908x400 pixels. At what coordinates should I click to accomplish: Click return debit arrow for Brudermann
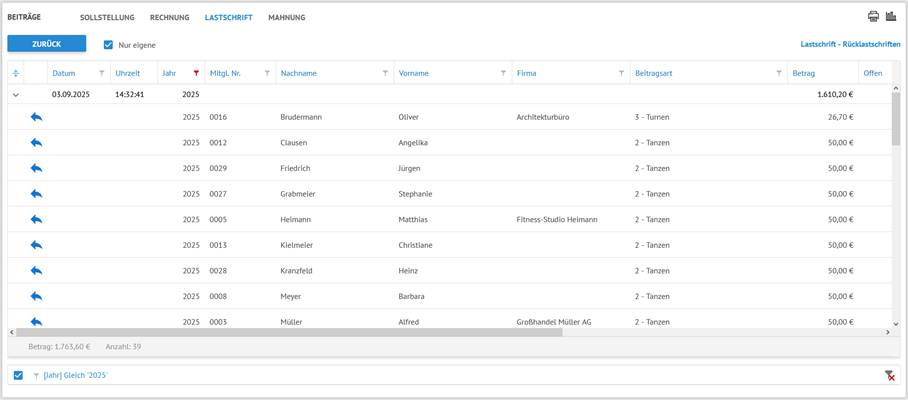tap(36, 117)
